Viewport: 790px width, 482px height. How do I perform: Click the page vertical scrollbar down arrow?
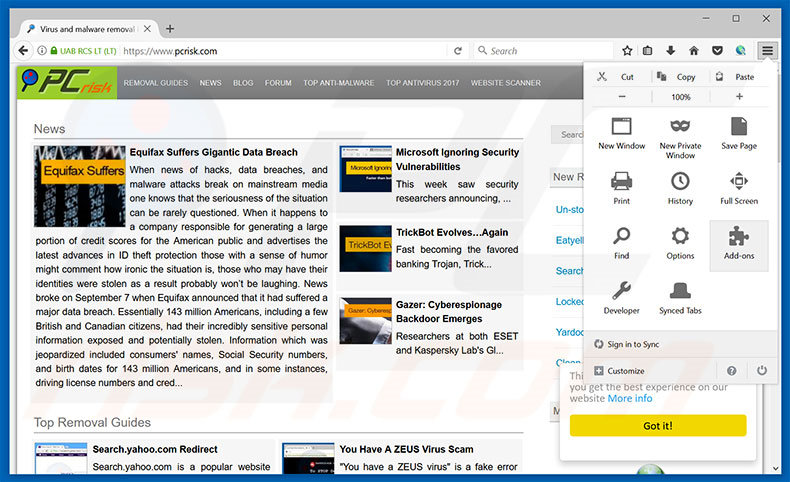pos(776,468)
